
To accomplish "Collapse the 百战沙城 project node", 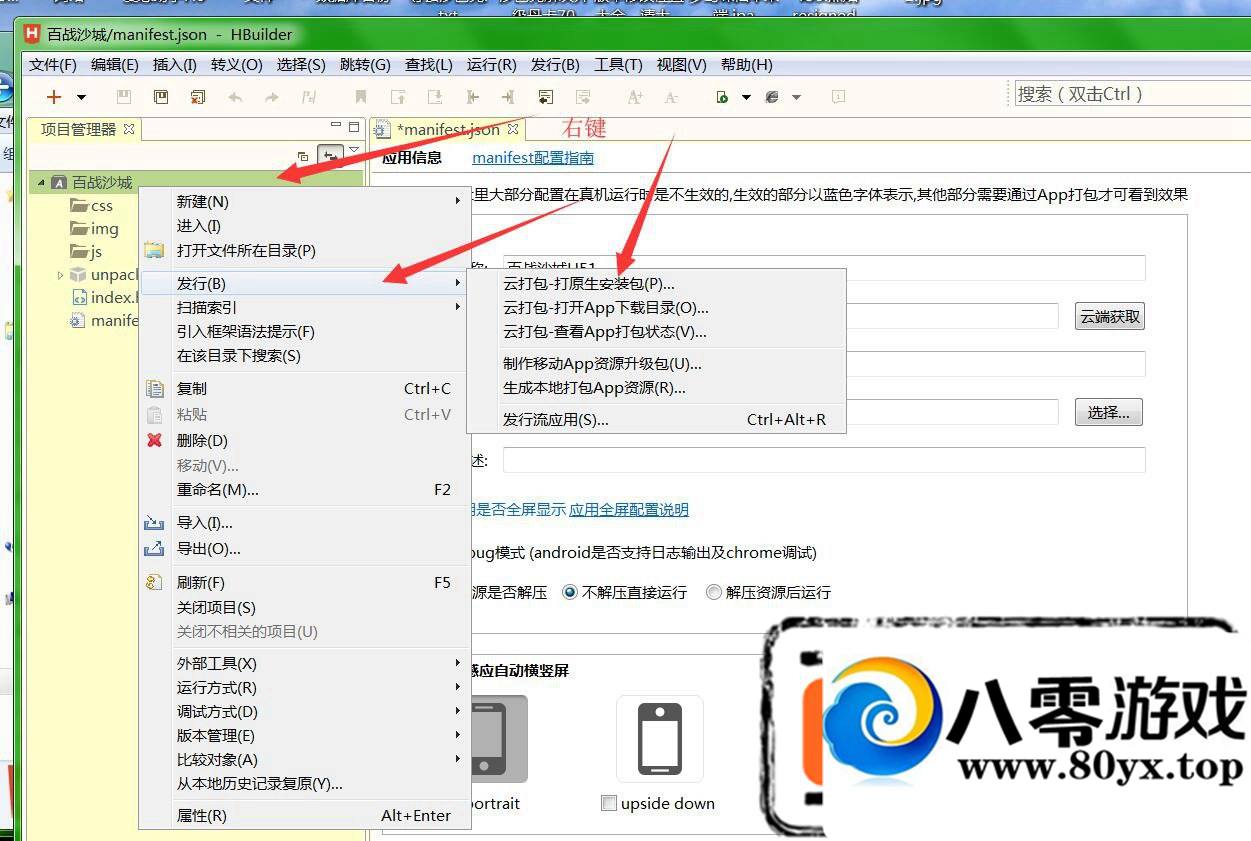I will click(41, 183).
